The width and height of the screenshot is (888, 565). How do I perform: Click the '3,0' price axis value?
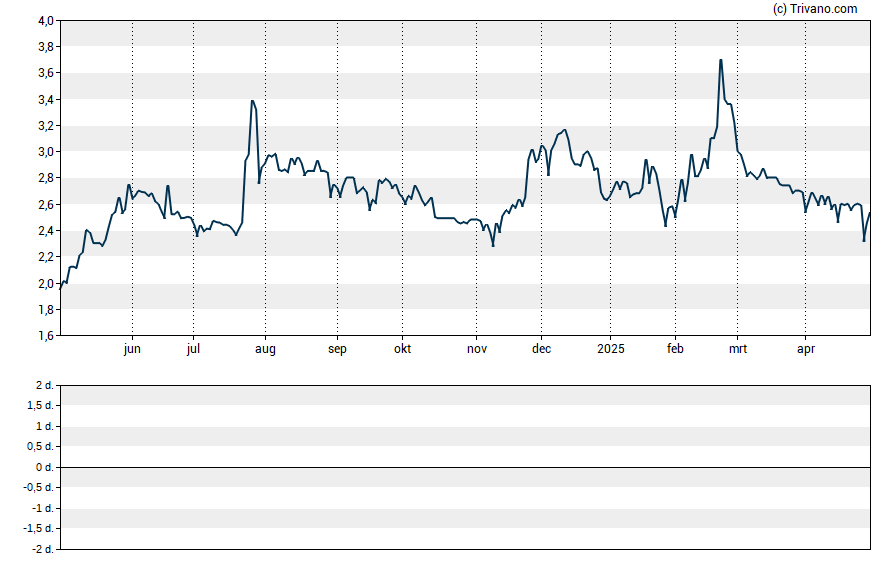(x=46, y=152)
